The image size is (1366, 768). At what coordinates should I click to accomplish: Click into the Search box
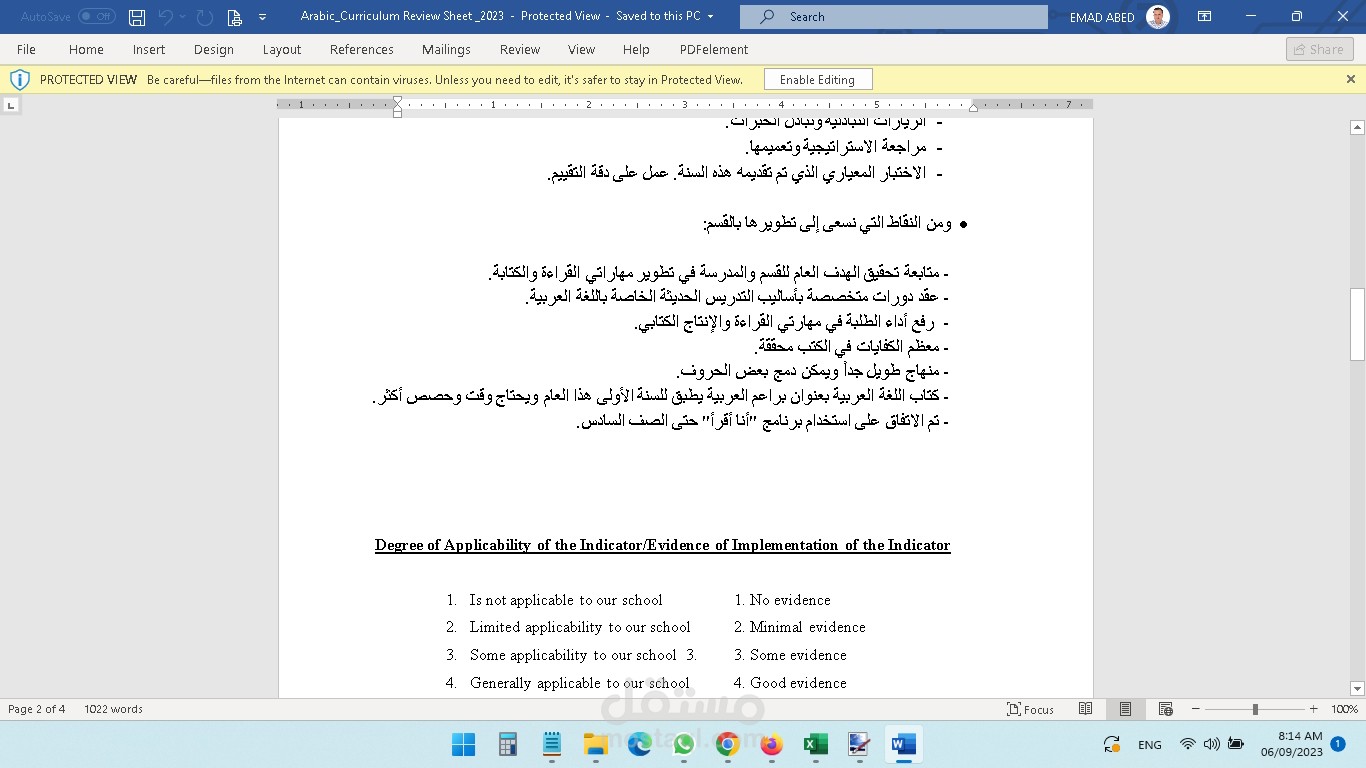click(x=894, y=17)
